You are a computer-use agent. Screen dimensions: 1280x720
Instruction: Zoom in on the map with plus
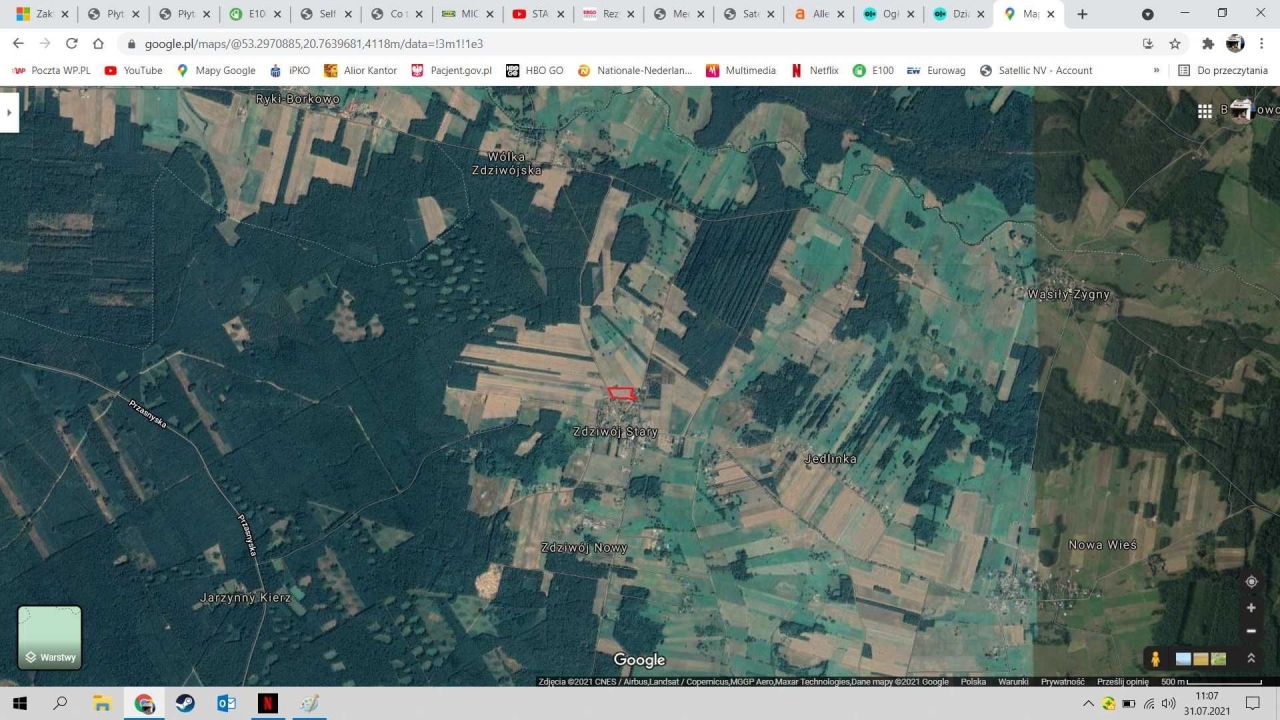pos(1251,607)
